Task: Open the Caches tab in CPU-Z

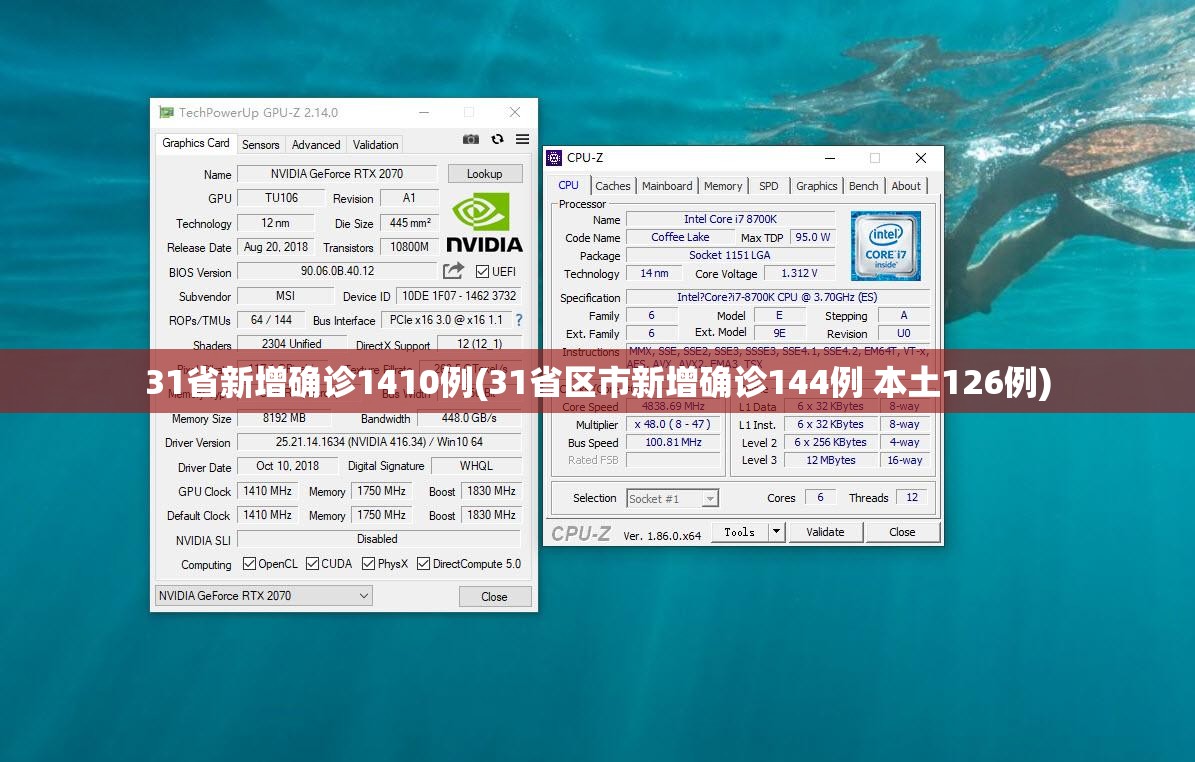Action: tap(613, 186)
